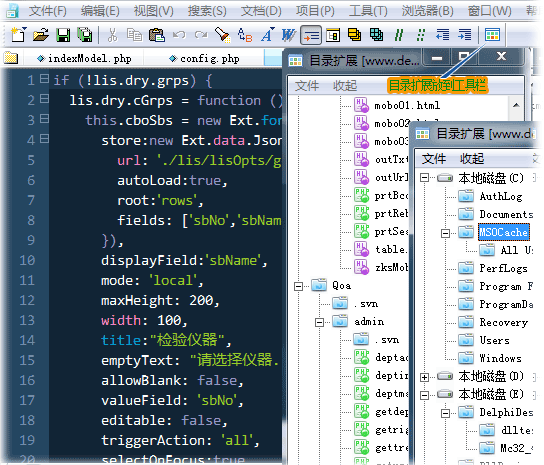Select the Documents folder in C drive
The width and height of the screenshot is (544, 465).
click(x=506, y=214)
